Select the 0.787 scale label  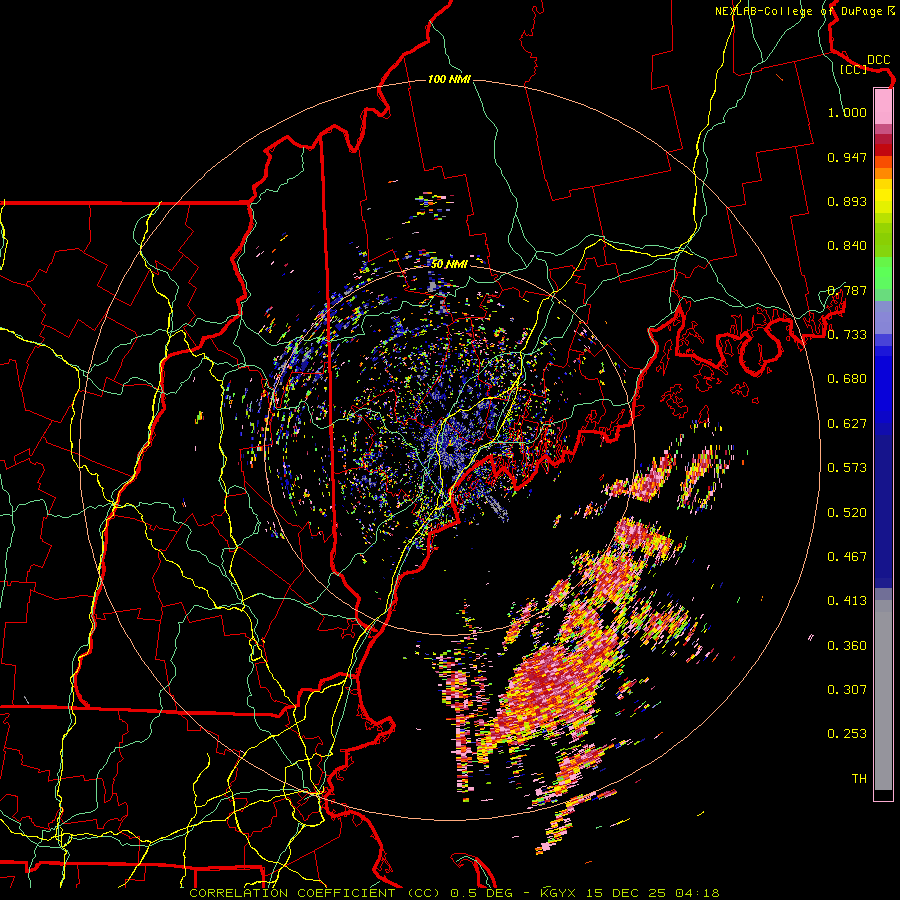point(847,290)
